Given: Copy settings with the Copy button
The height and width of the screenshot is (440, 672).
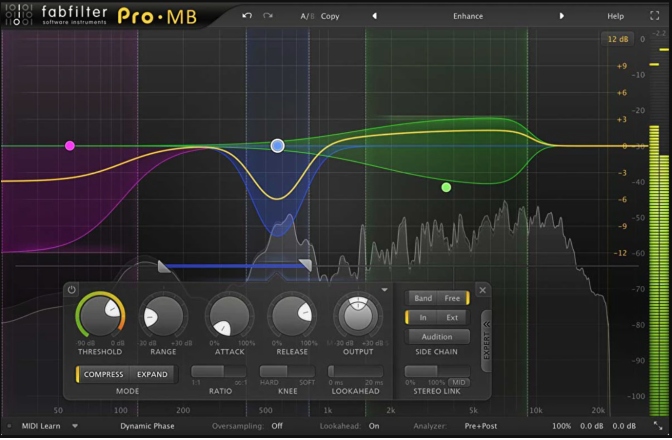Looking at the screenshot, I should [x=330, y=16].
